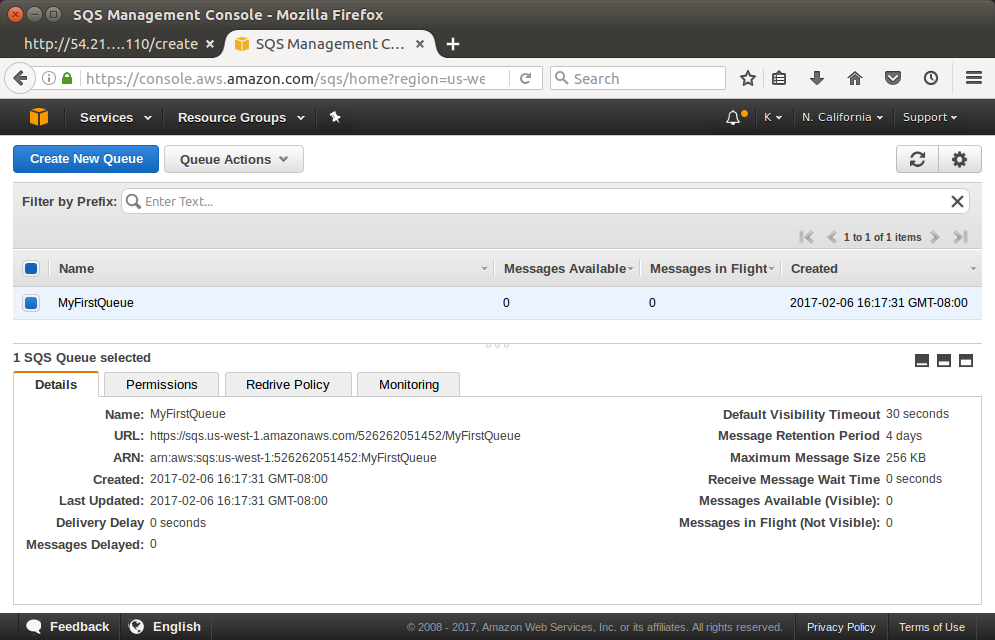This screenshot has height=640, width=995.
Task: Click the 256 KB maximum message size value
Action: pyautogui.click(x=906, y=458)
